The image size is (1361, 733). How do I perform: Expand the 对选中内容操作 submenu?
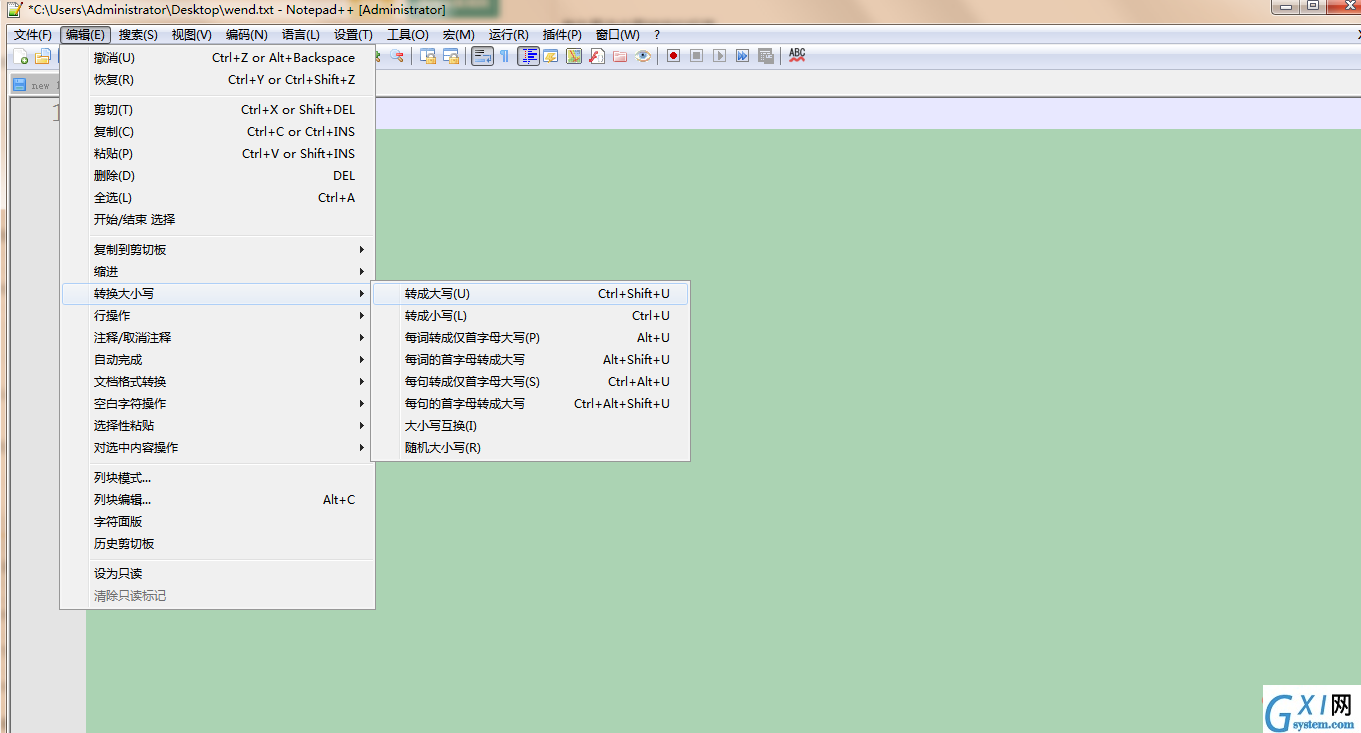[217, 448]
